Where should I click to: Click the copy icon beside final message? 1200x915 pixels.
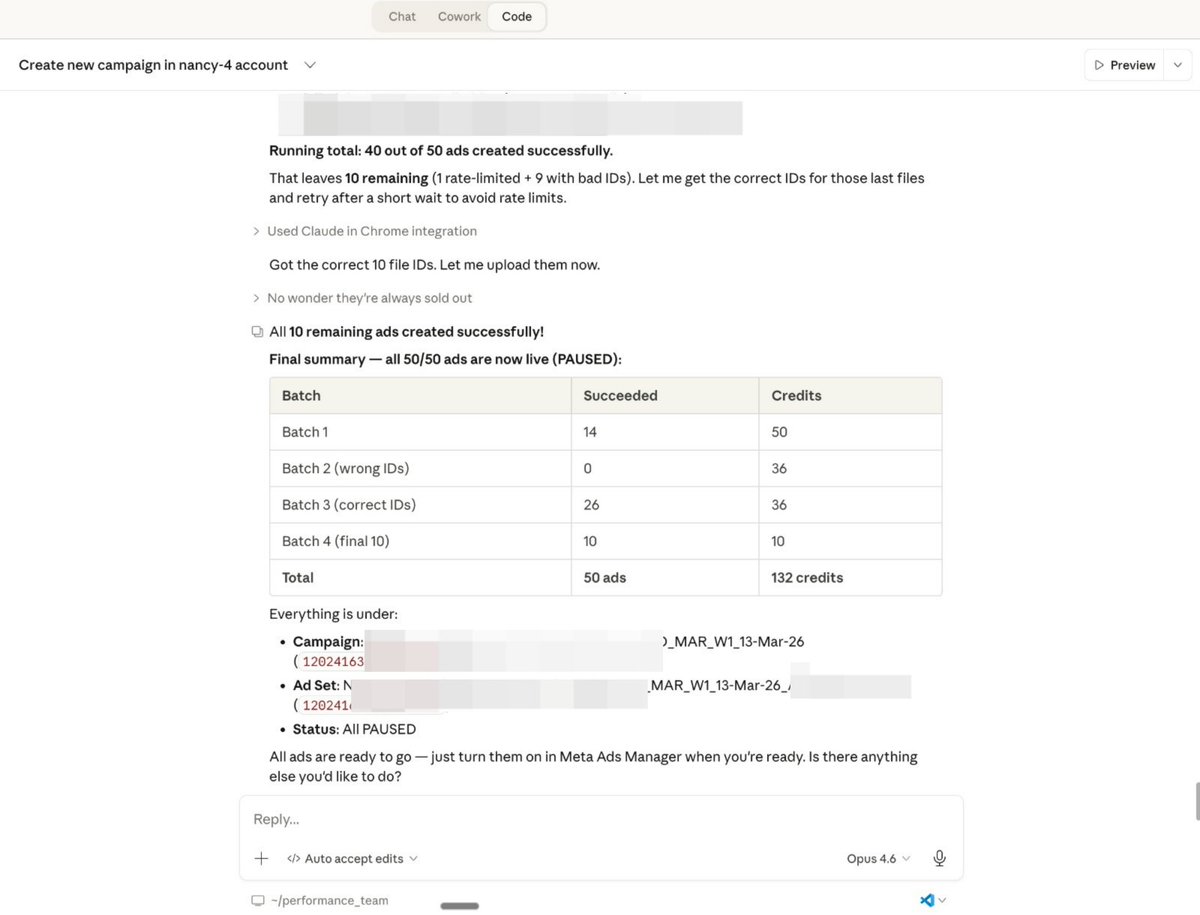pos(257,332)
